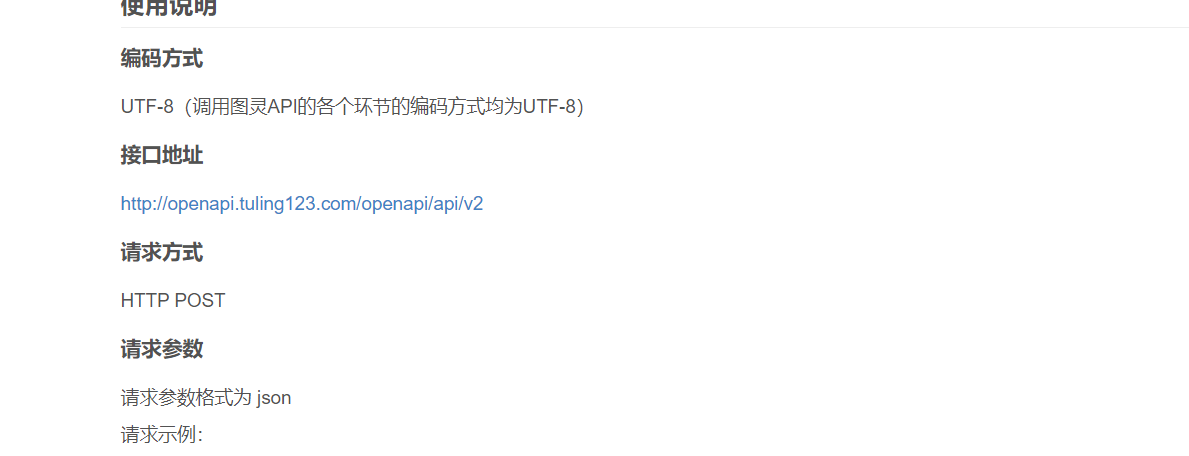This screenshot has width=1189, height=456.
Task: Click 请求参数格式为 text before json
Action: [187, 398]
